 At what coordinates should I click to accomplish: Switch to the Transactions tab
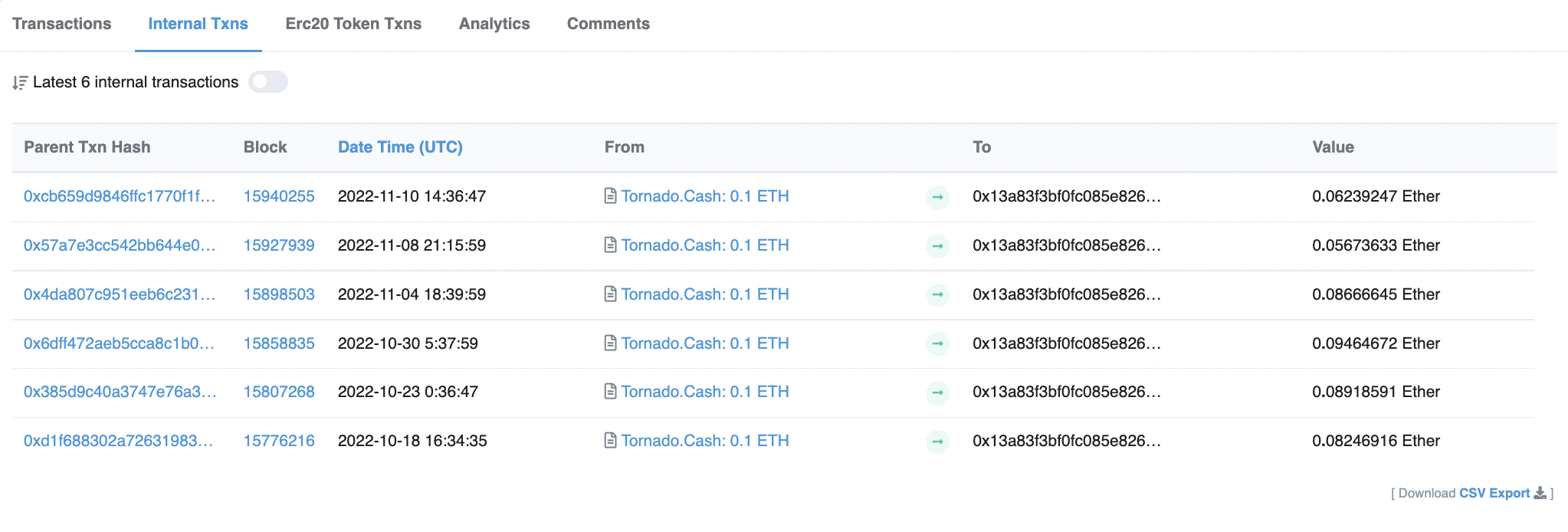click(62, 24)
